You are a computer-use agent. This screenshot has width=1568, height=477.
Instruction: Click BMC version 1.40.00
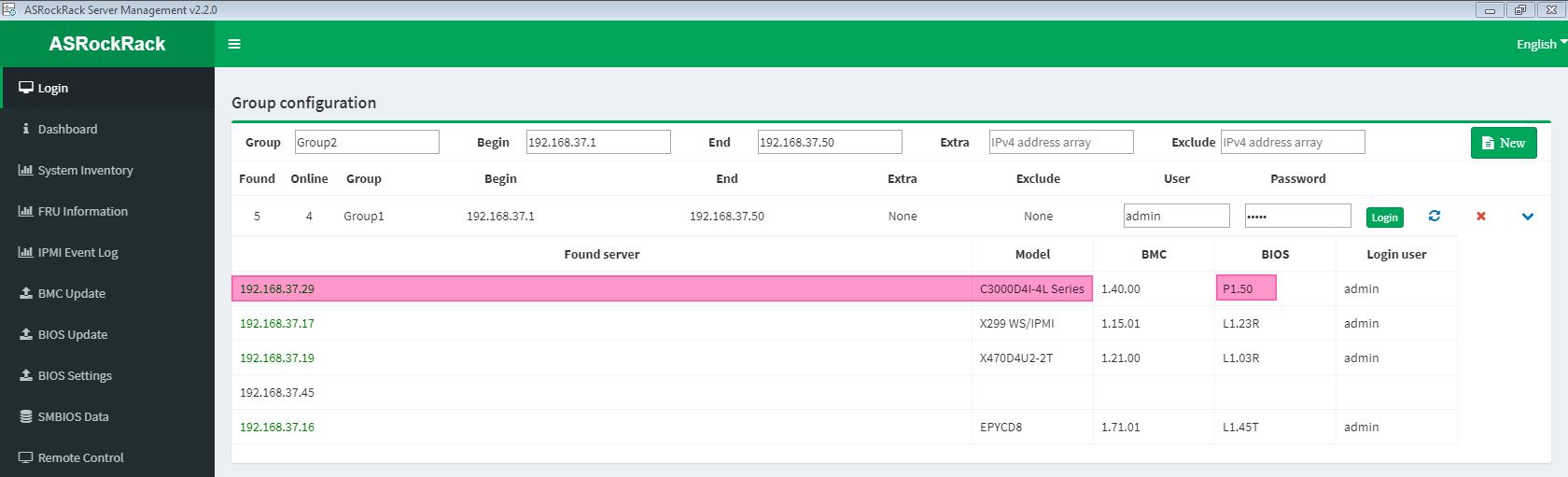(x=1120, y=288)
